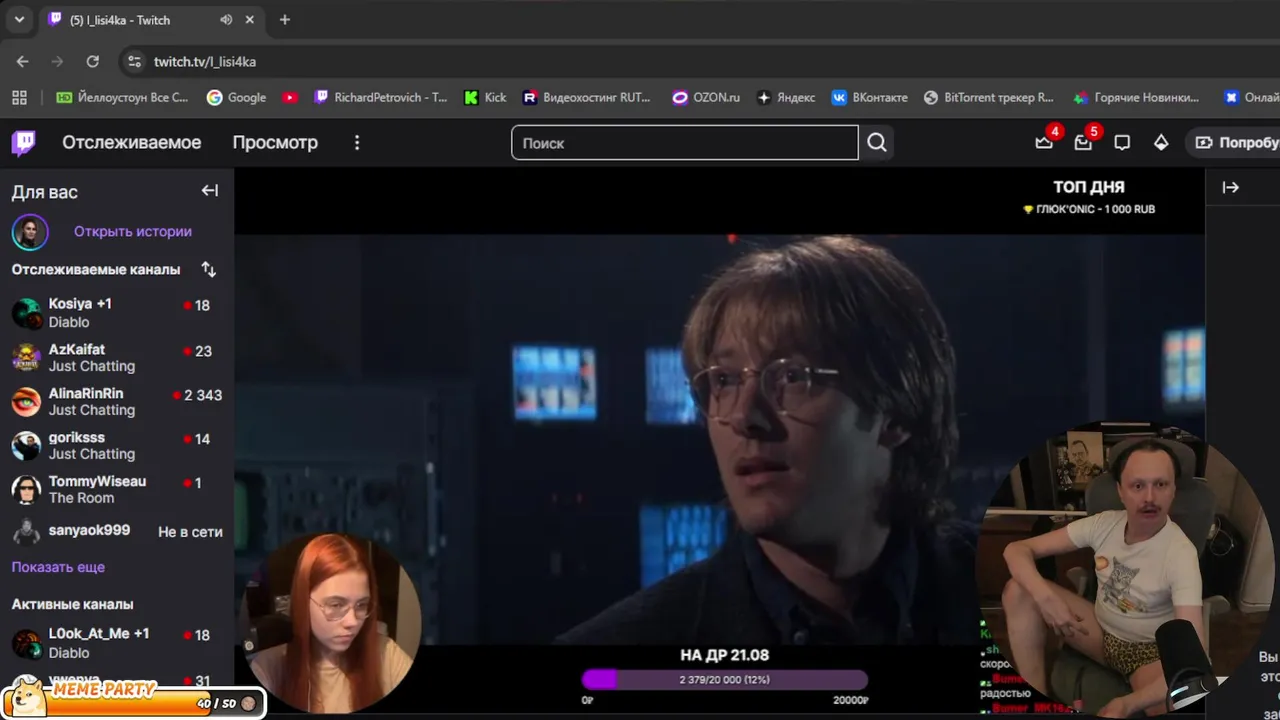View site information for twitch.tv
Screen dimensions: 1280x720
coord(134,61)
